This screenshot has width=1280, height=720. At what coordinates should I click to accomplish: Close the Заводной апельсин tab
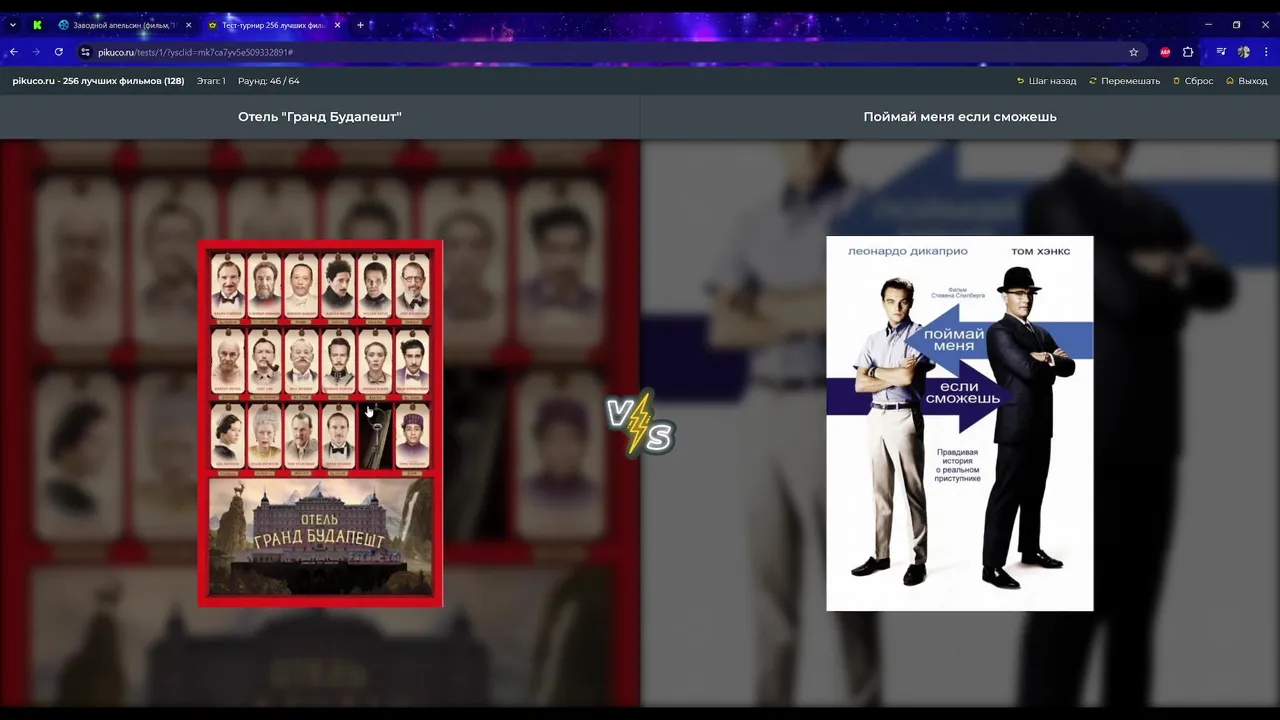(188, 25)
